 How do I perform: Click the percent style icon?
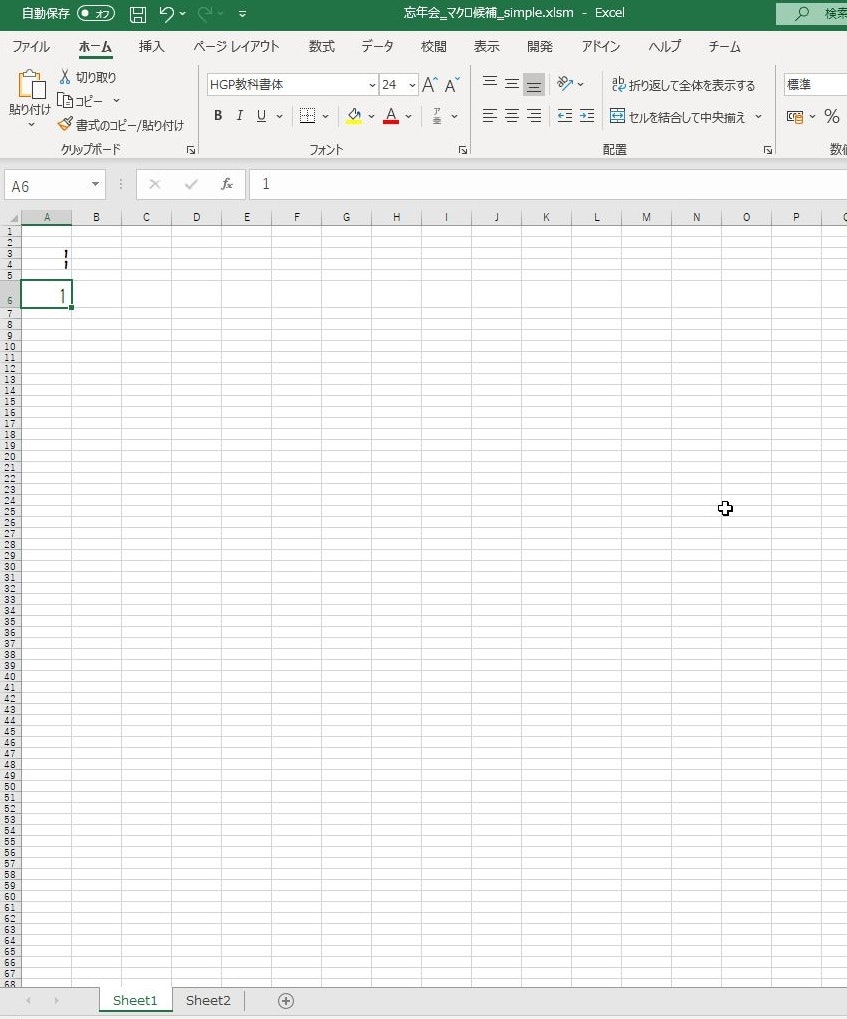831,116
